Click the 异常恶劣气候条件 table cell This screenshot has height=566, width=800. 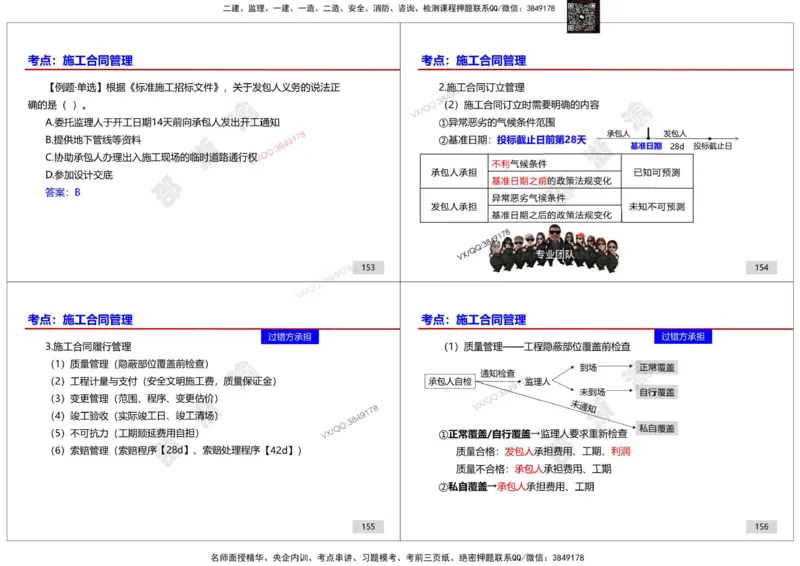[555, 198]
